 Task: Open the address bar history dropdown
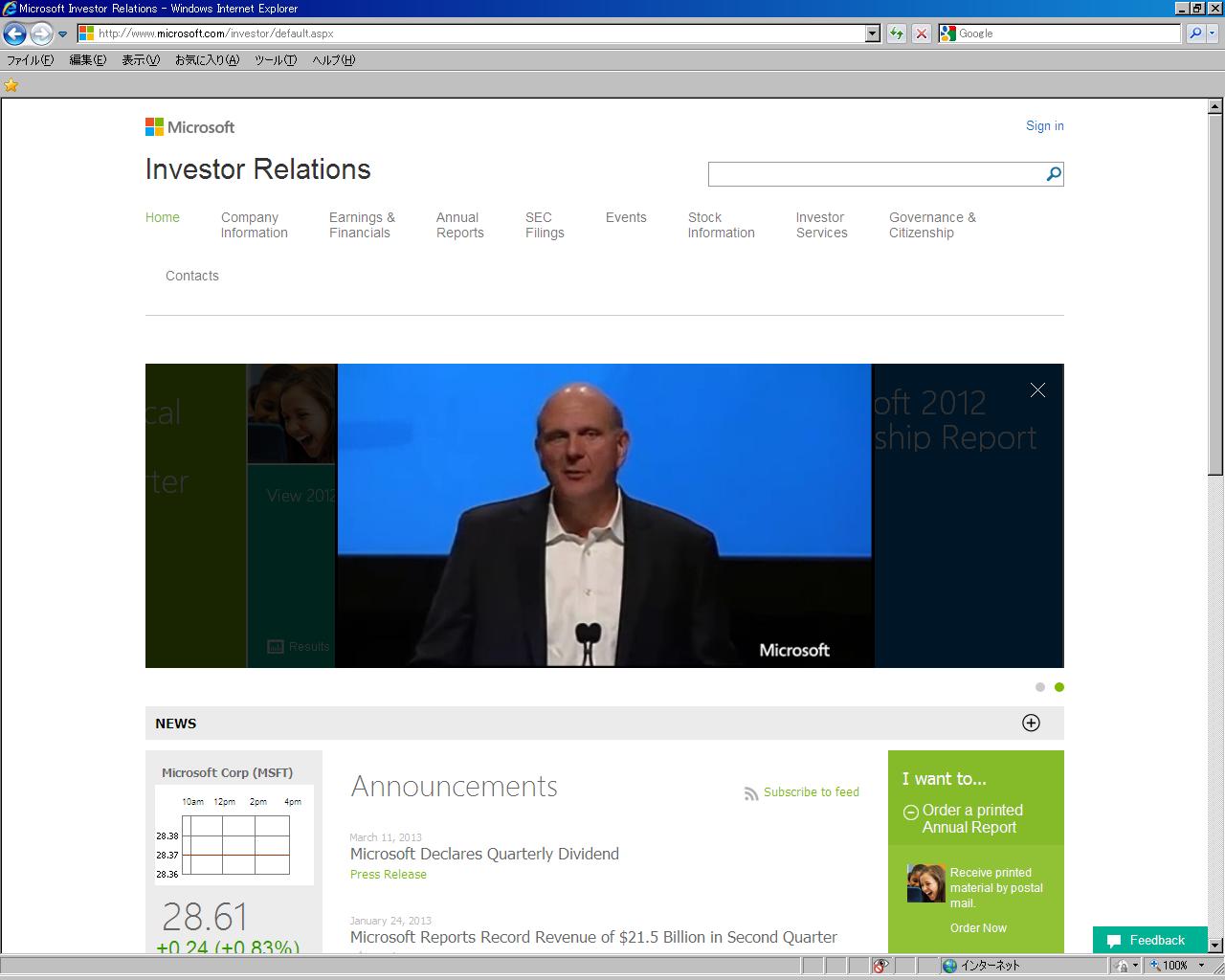[872, 33]
